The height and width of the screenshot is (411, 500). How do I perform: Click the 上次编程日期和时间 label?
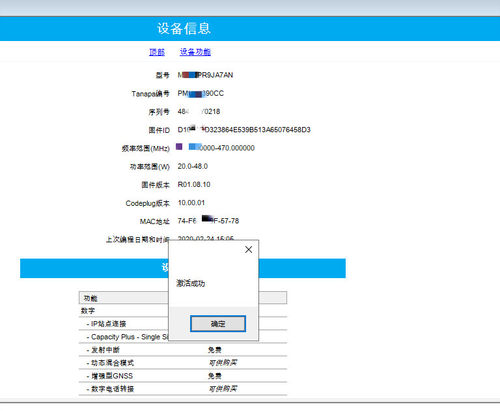coord(138,239)
